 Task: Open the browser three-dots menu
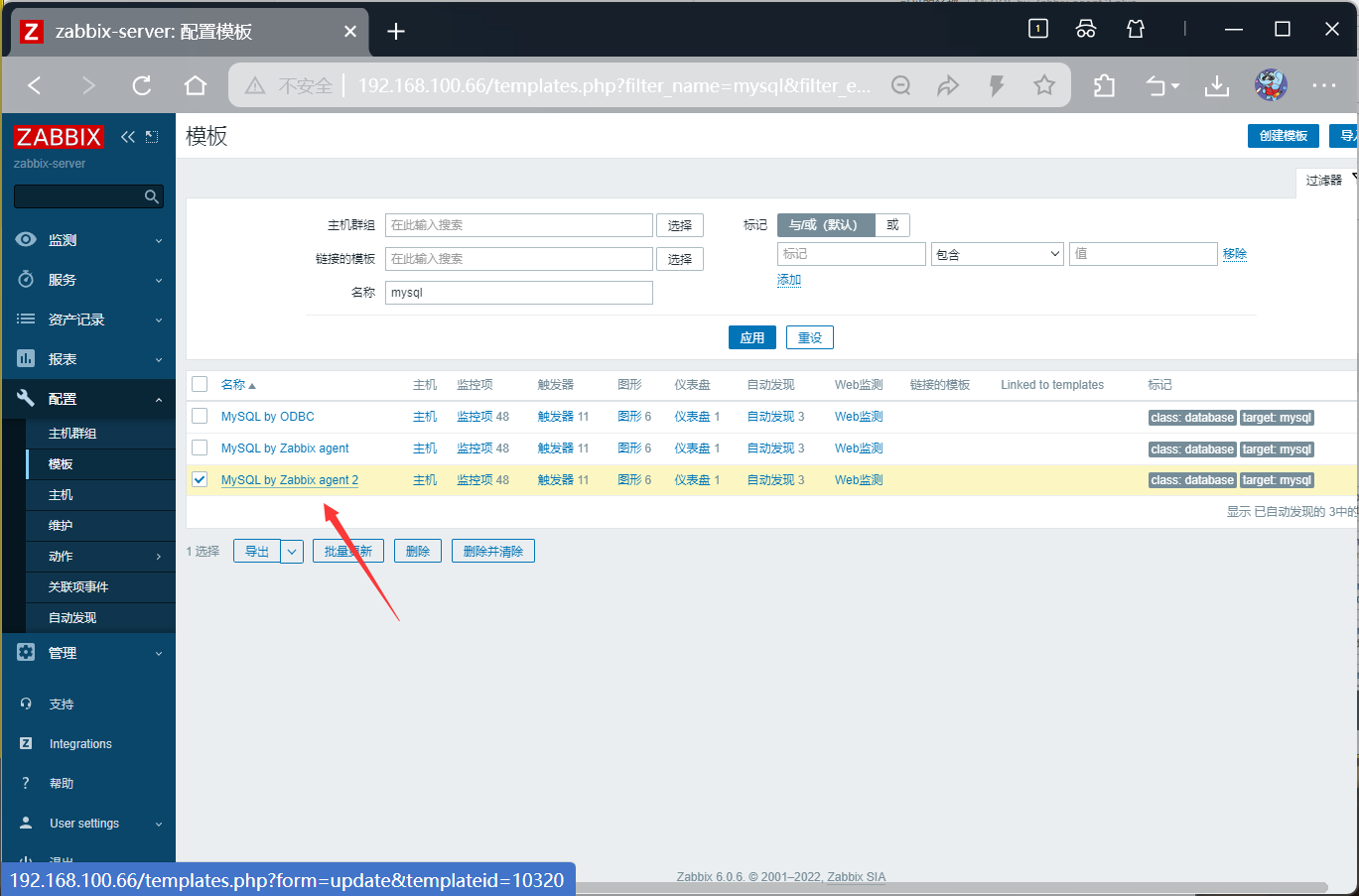pos(1324,85)
